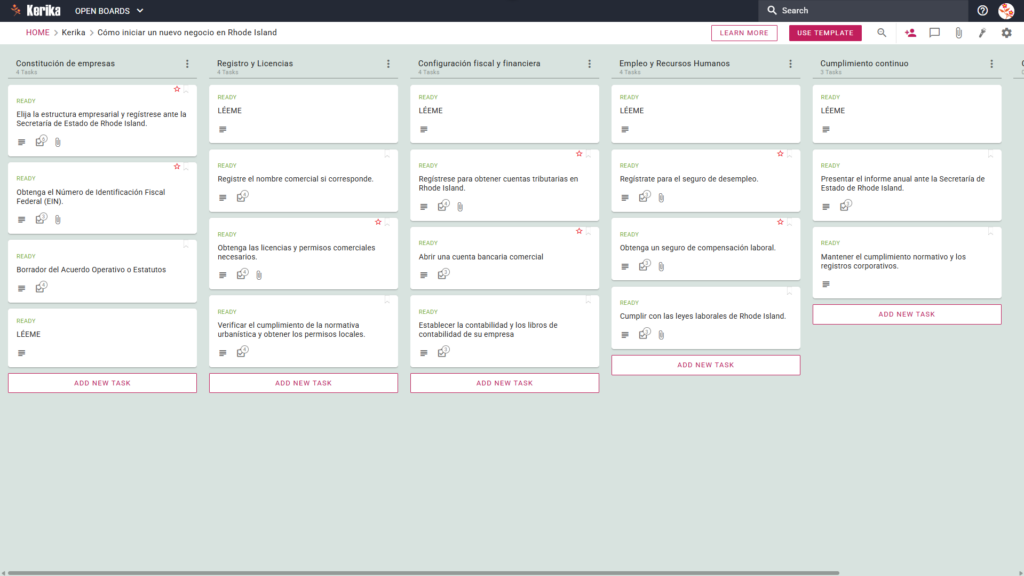Open LÉEME card in Registro y Licencias column
1024x576 pixels.
(304, 114)
